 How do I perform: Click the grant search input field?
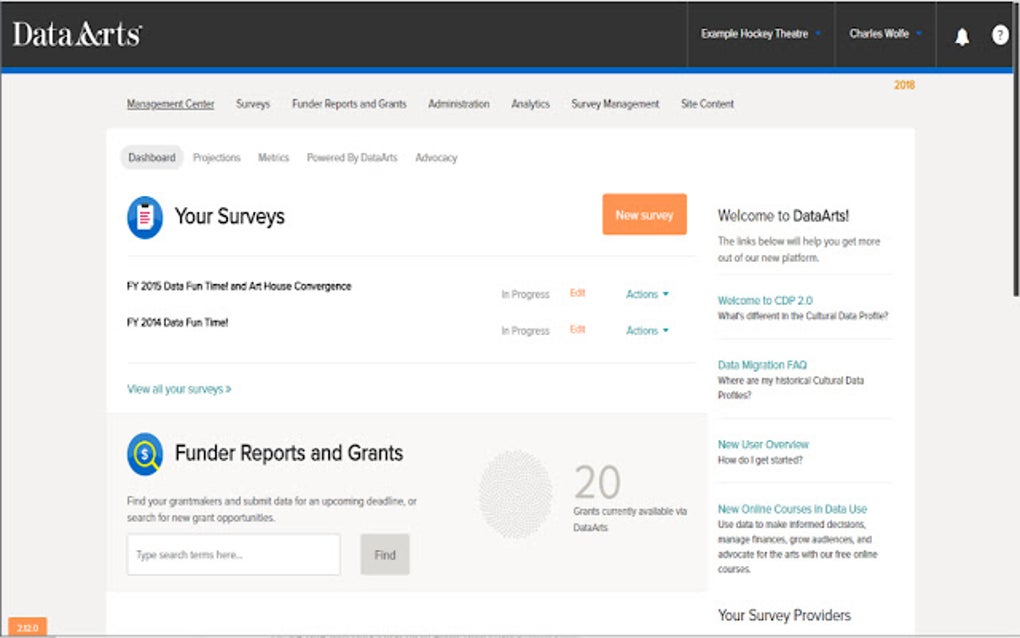click(233, 554)
